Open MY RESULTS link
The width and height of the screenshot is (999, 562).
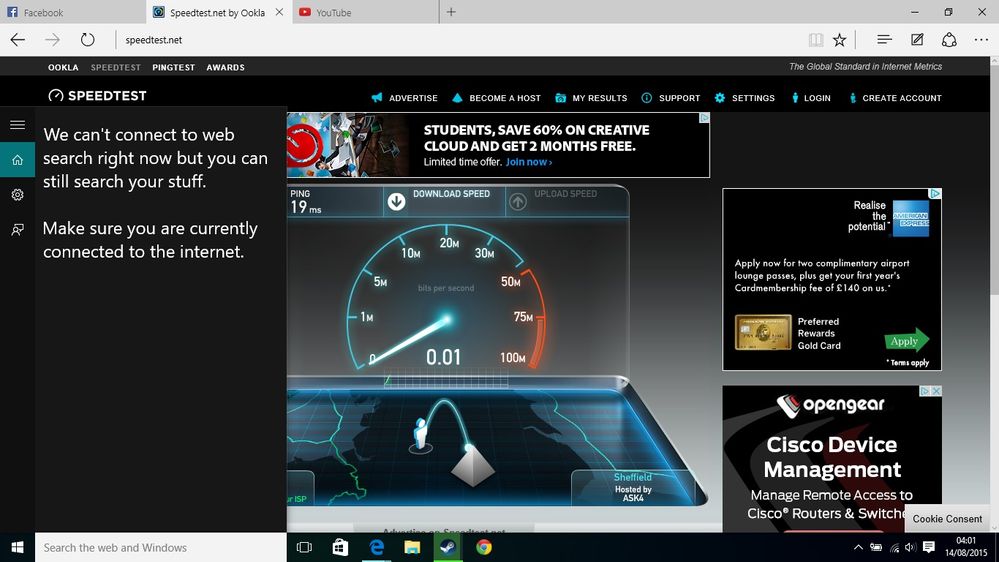[591, 98]
